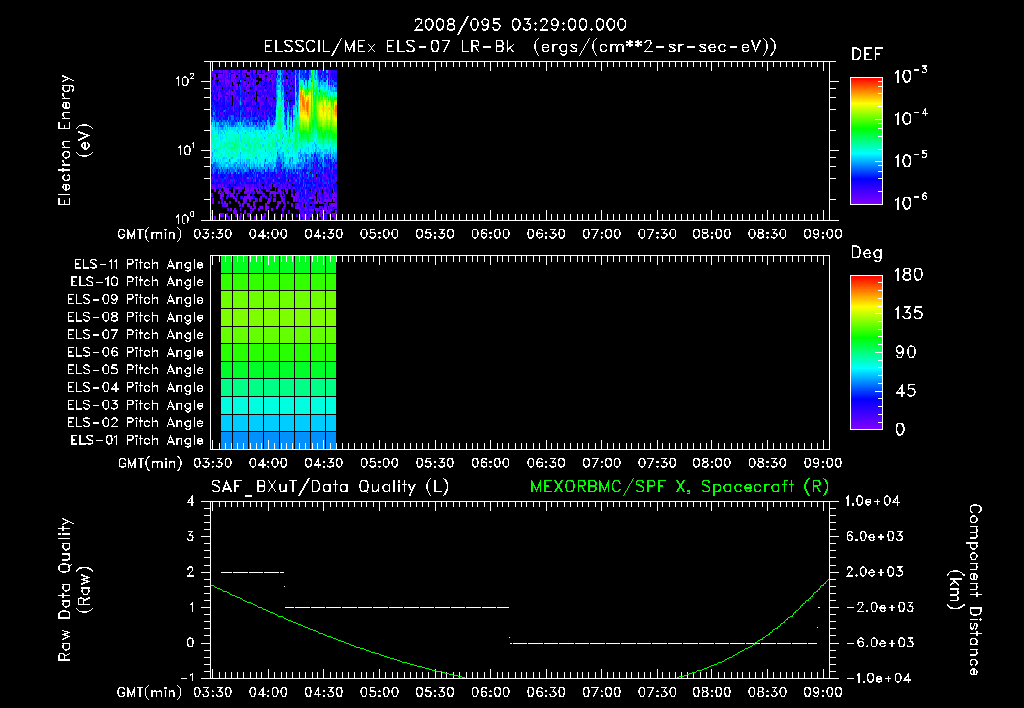Click the Raw Data Quality (Raw) axis label
The height and width of the screenshot is (708, 1024).
pos(74,590)
